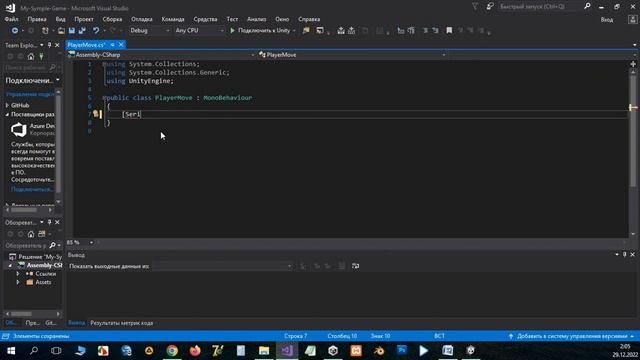Click the Save All toolbar icon

(x=82, y=31)
